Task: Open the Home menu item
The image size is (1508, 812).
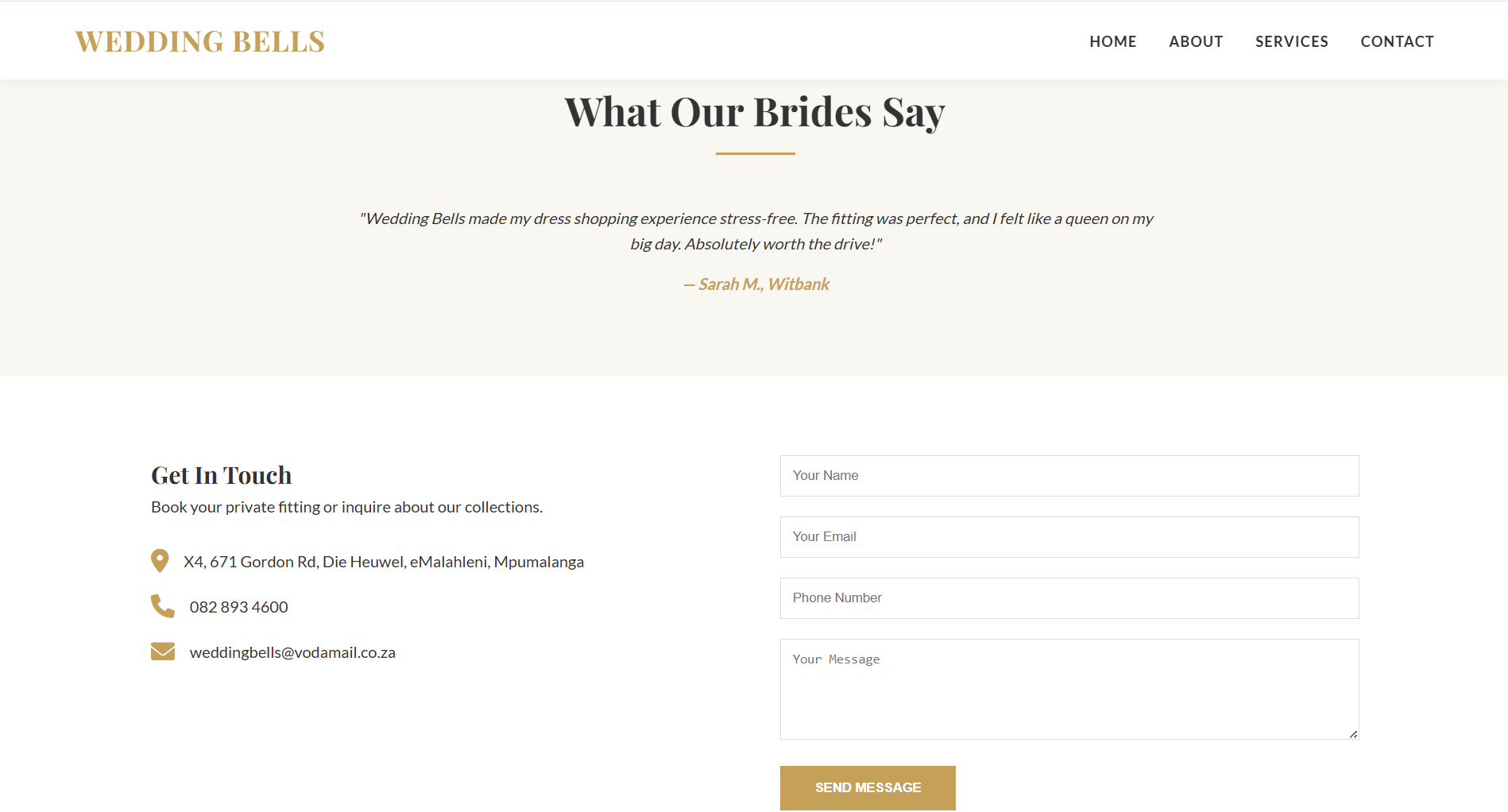Action: point(1112,41)
